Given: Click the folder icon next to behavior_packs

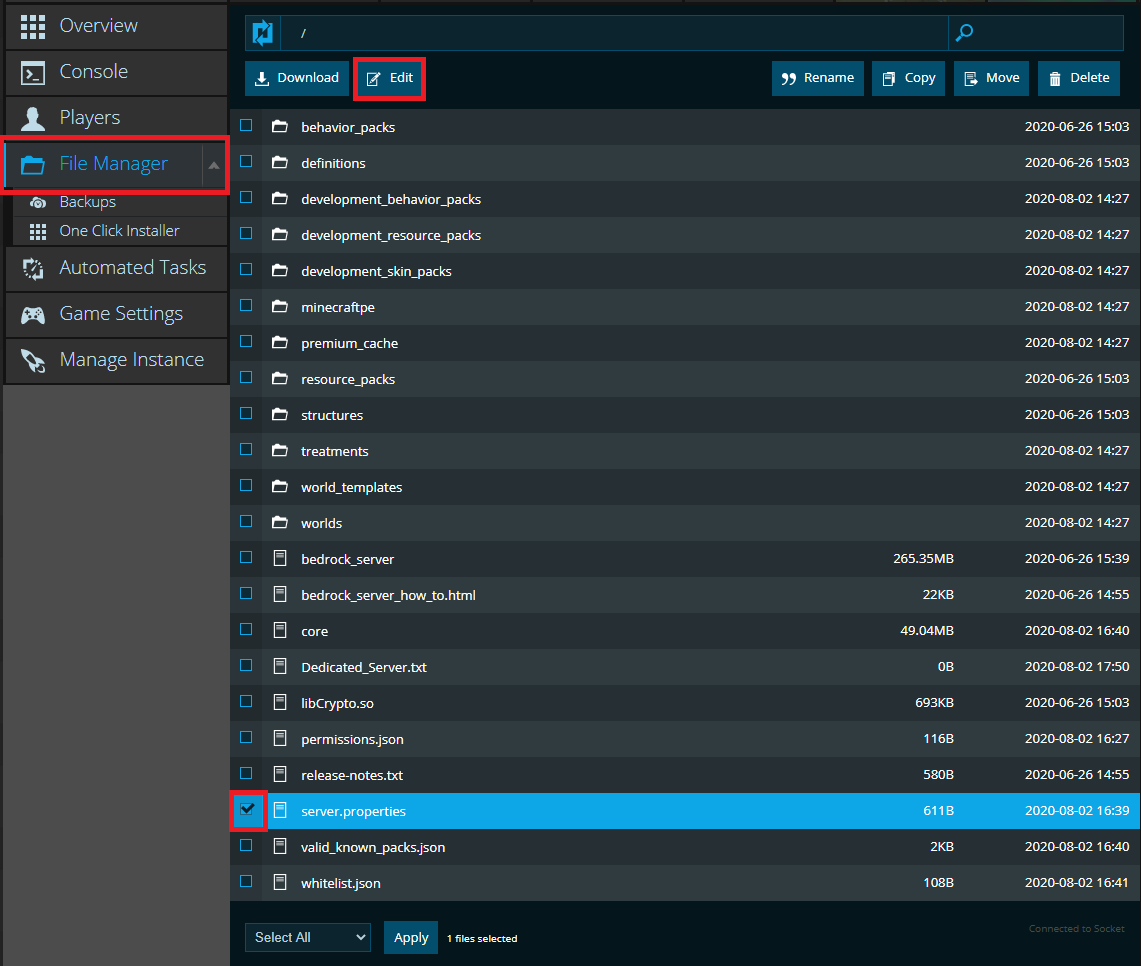Looking at the screenshot, I should (280, 127).
